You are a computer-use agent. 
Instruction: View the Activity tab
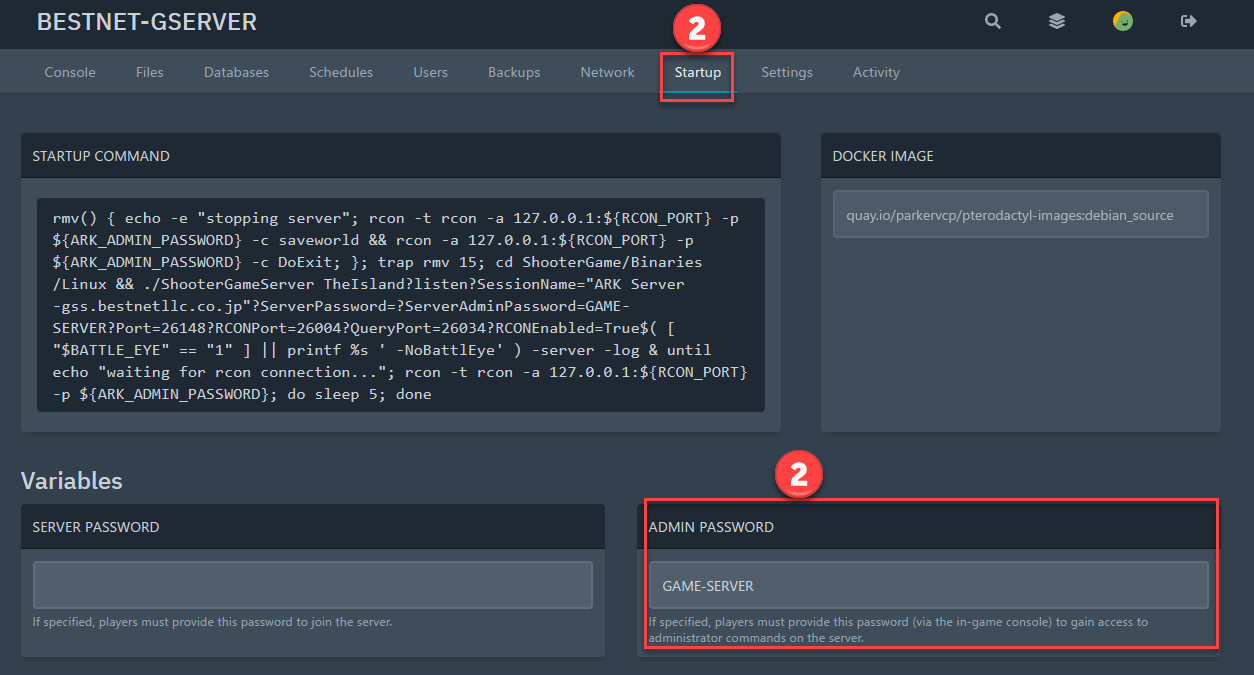876,72
